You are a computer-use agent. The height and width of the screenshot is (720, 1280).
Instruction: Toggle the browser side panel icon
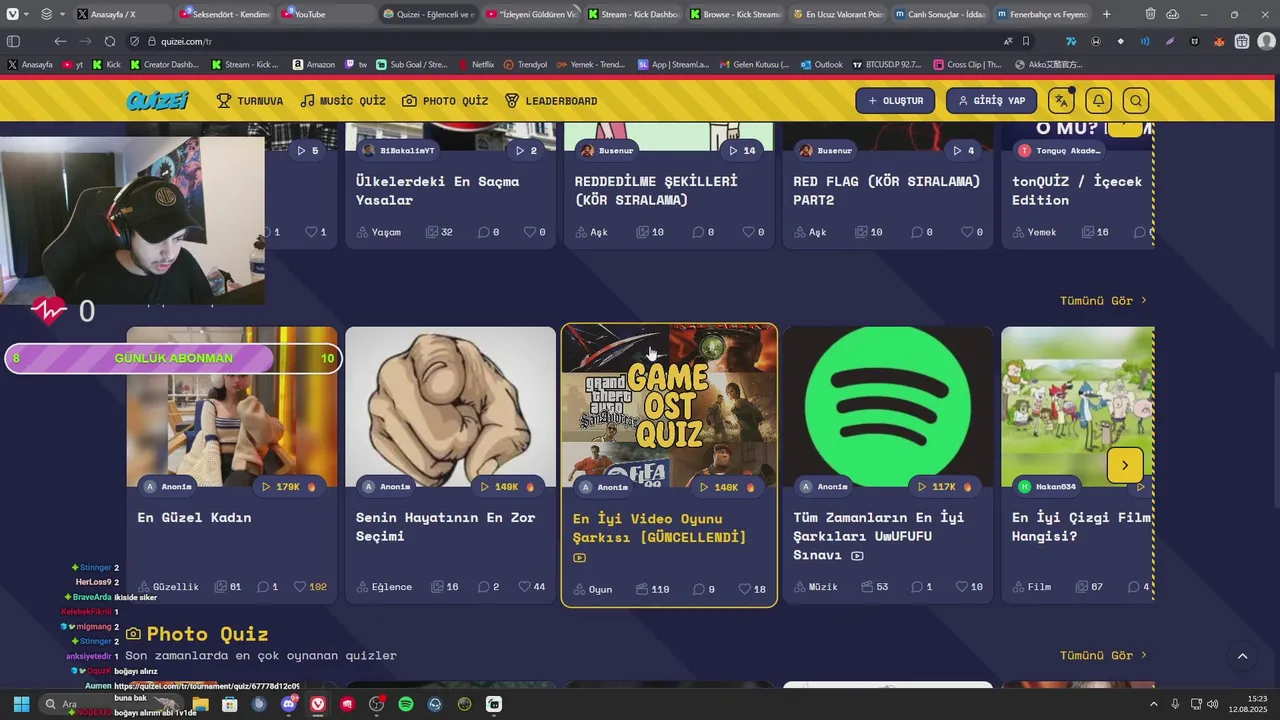pos(13,41)
